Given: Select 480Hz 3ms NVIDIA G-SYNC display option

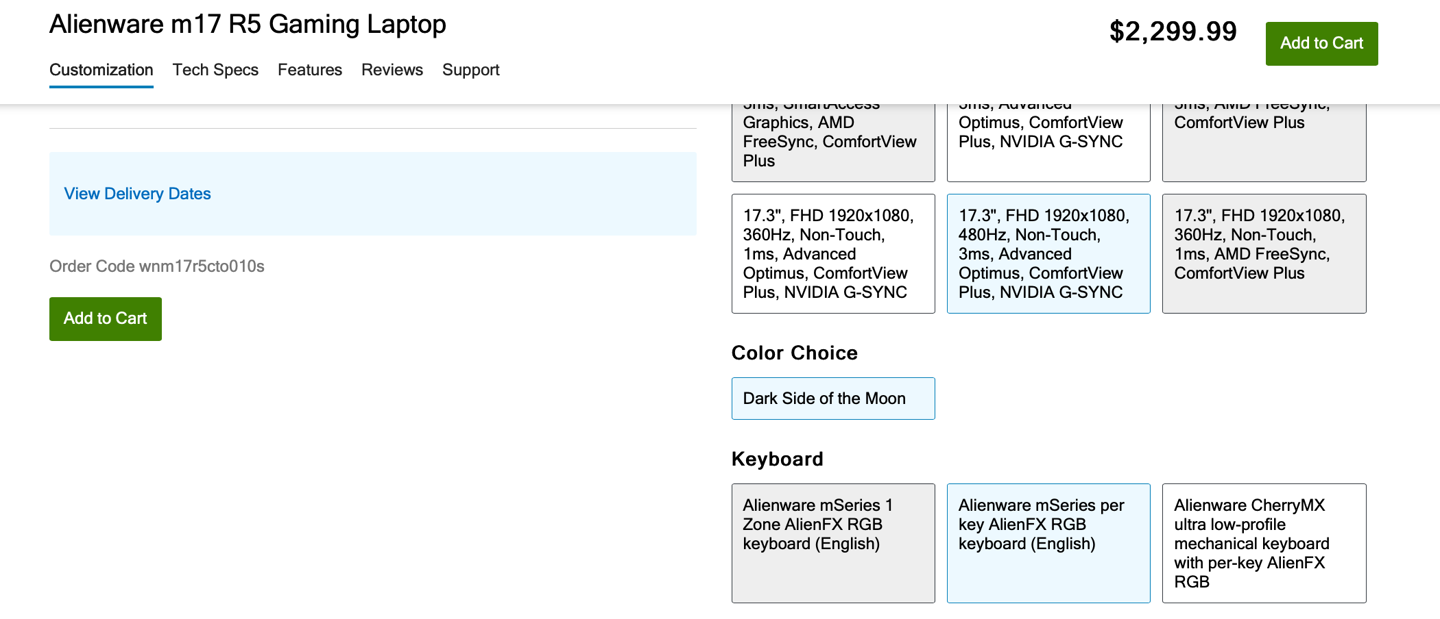Looking at the screenshot, I should coord(1048,254).
